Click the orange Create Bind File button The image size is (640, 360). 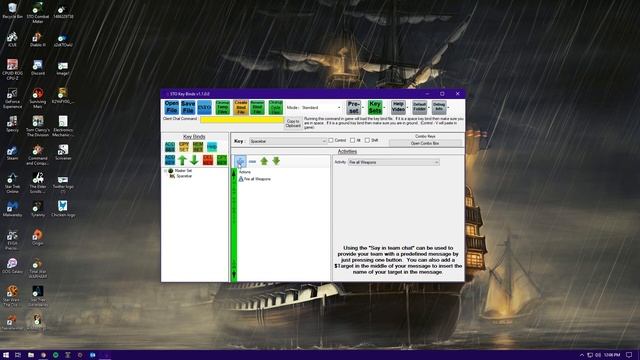point(241,107)
